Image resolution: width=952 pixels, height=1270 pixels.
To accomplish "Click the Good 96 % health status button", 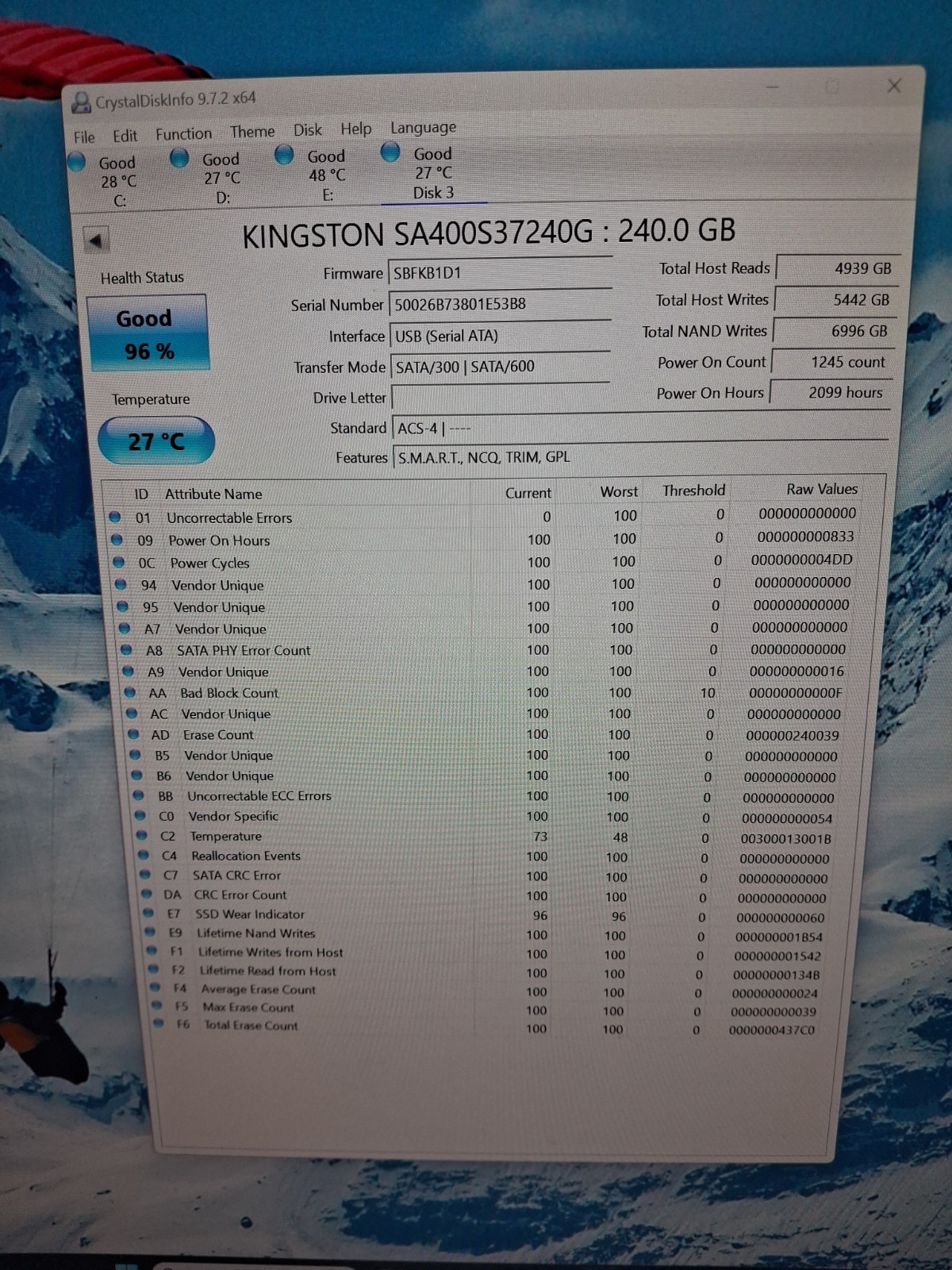I will pos(148,333).
